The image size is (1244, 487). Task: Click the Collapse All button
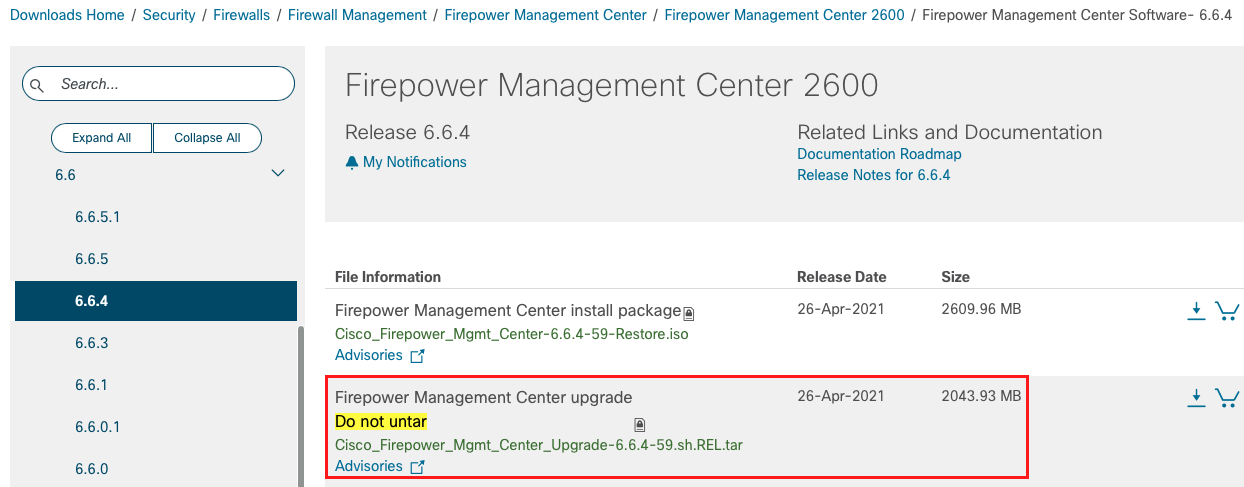pos(207,138)
